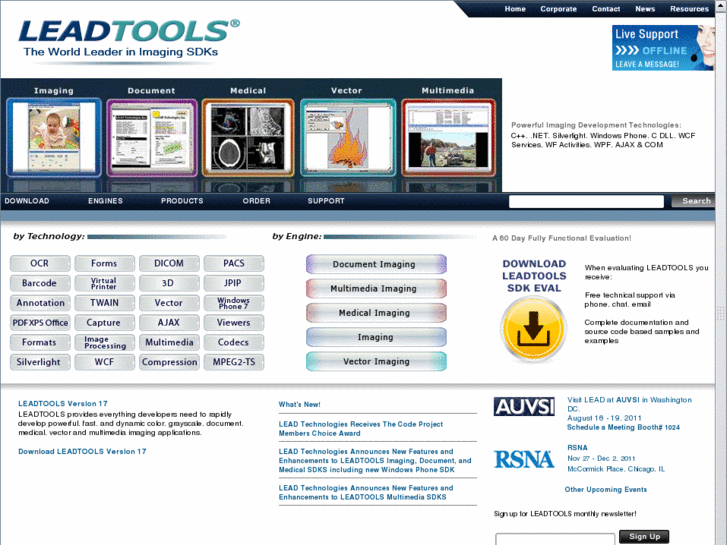Open the ORDER navigation menu
The height and width of the screenshot is (545, 727).
click(x=256, y=201)
